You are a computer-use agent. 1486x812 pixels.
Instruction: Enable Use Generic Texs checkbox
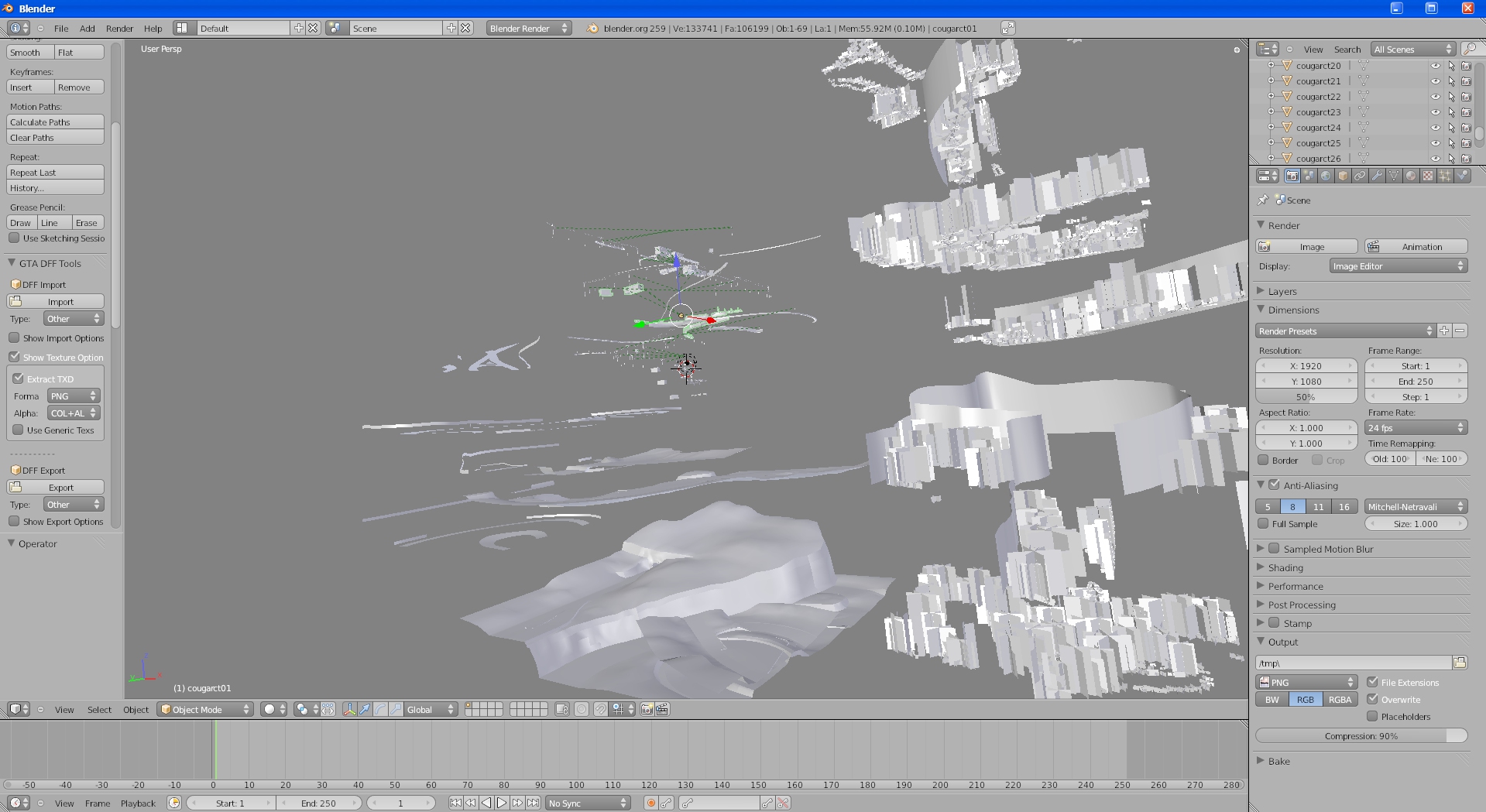18,430
